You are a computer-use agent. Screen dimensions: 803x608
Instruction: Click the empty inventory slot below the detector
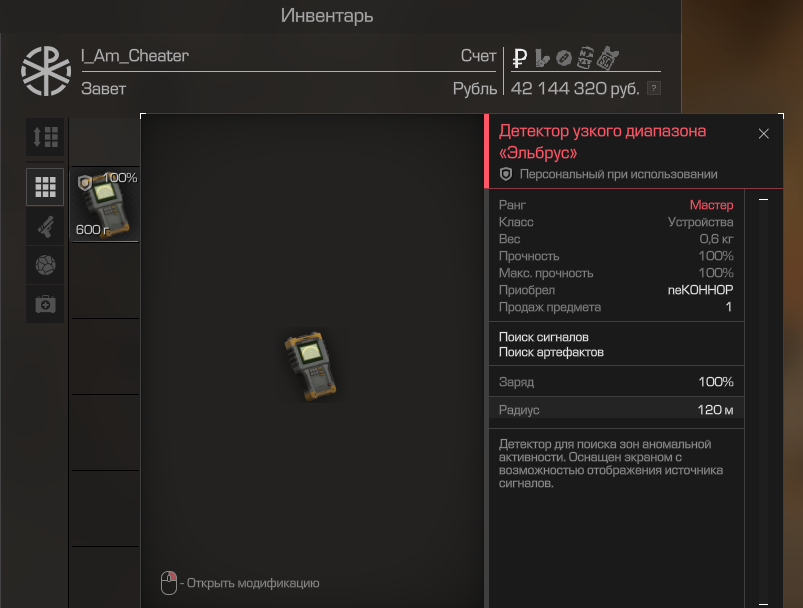coord(105,281)
